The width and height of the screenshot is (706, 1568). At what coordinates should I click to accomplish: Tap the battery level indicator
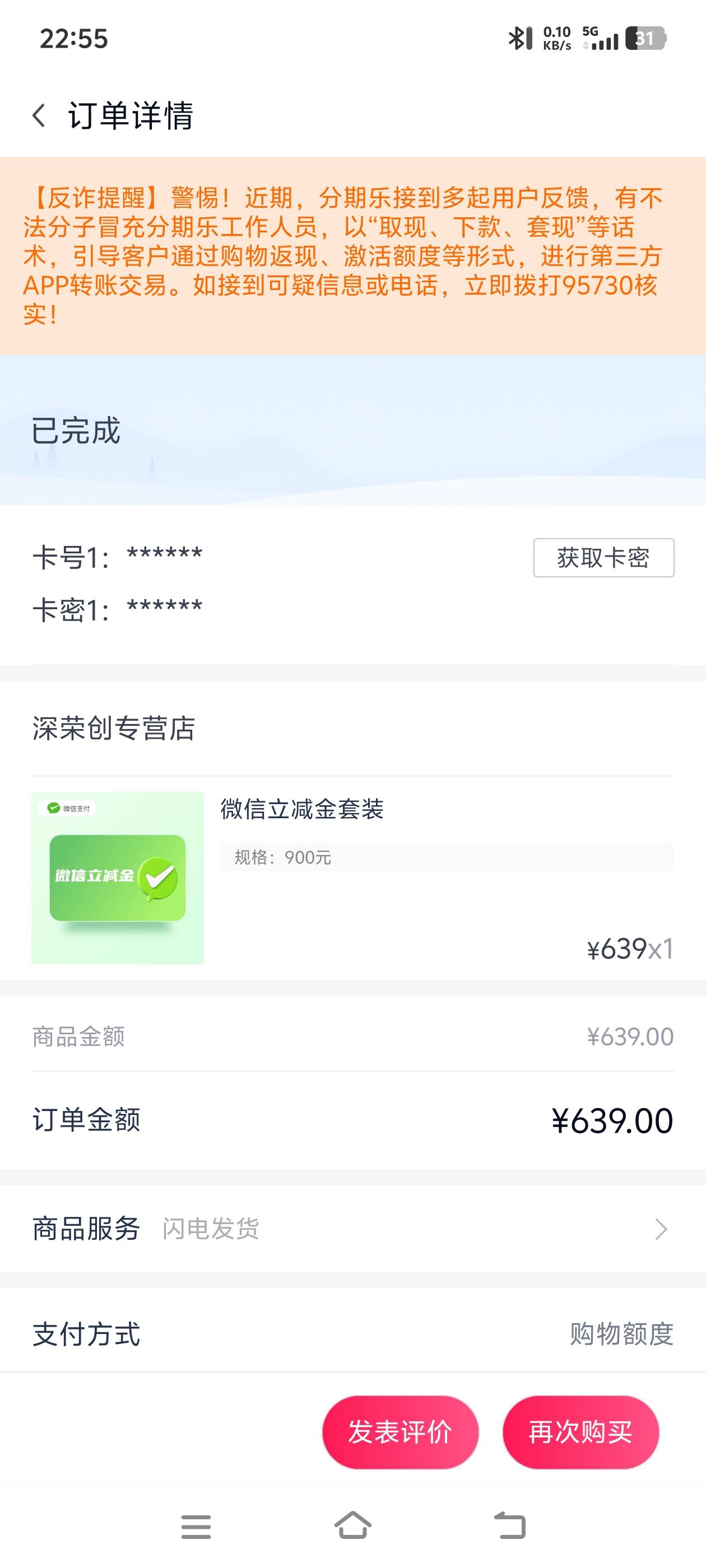click(645, 38)
